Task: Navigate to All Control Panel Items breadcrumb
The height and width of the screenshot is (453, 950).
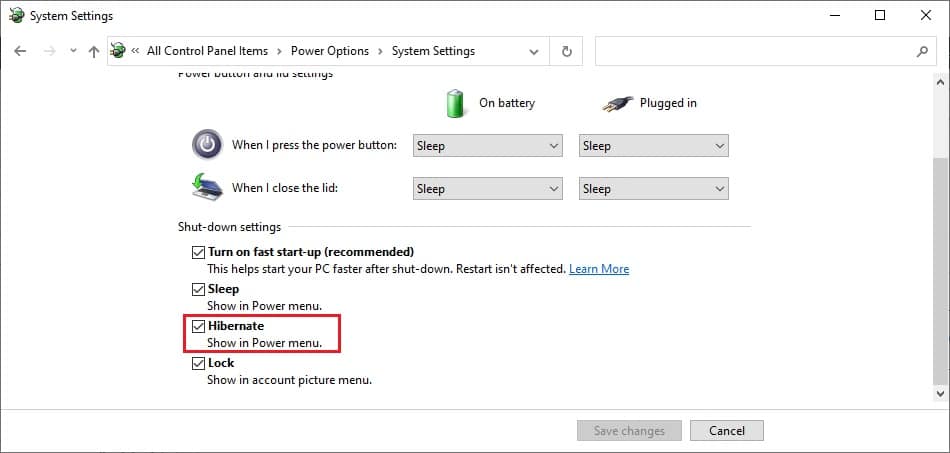Action: (x=207, y=51)
